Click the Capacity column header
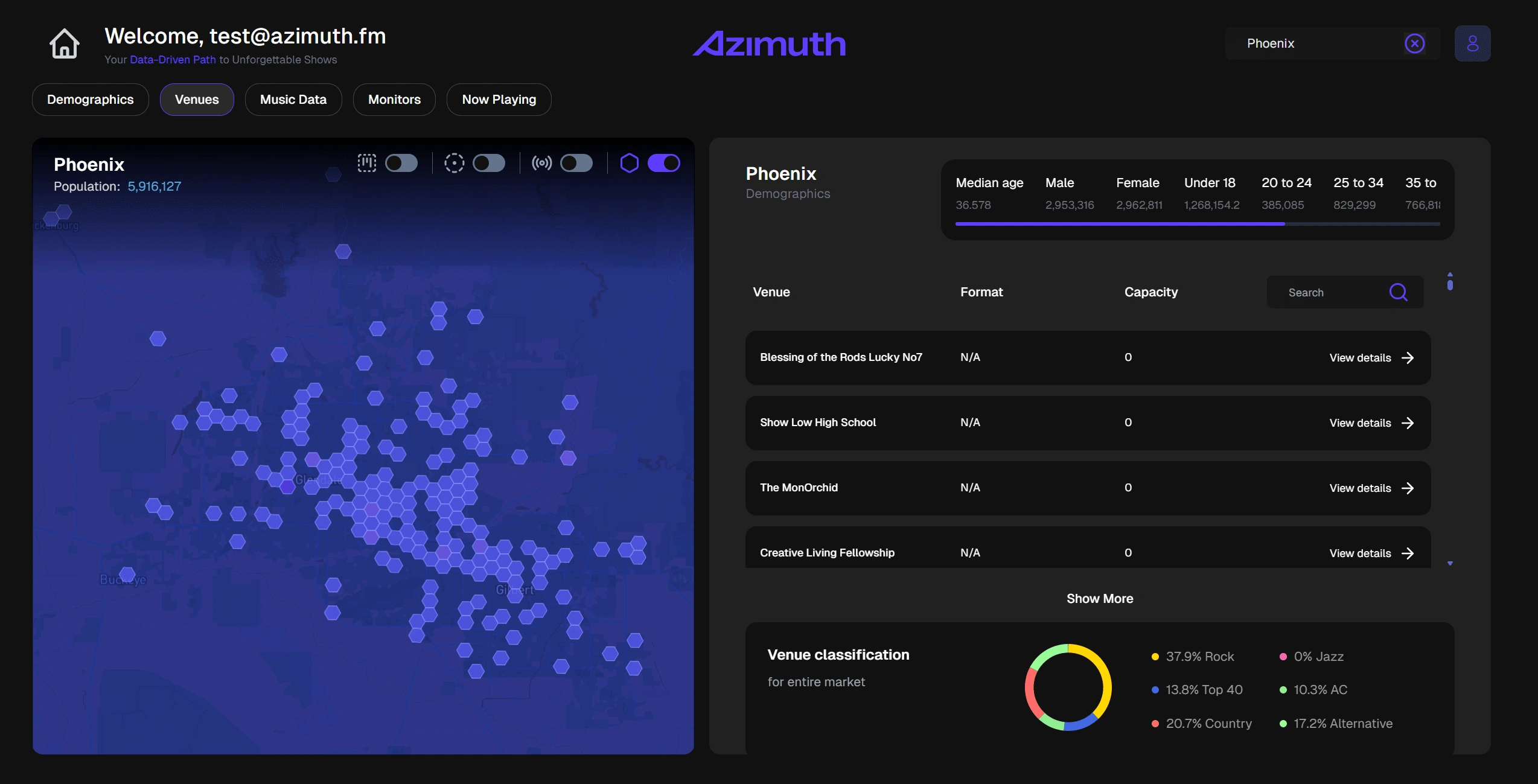 (x=1151, y=292)
